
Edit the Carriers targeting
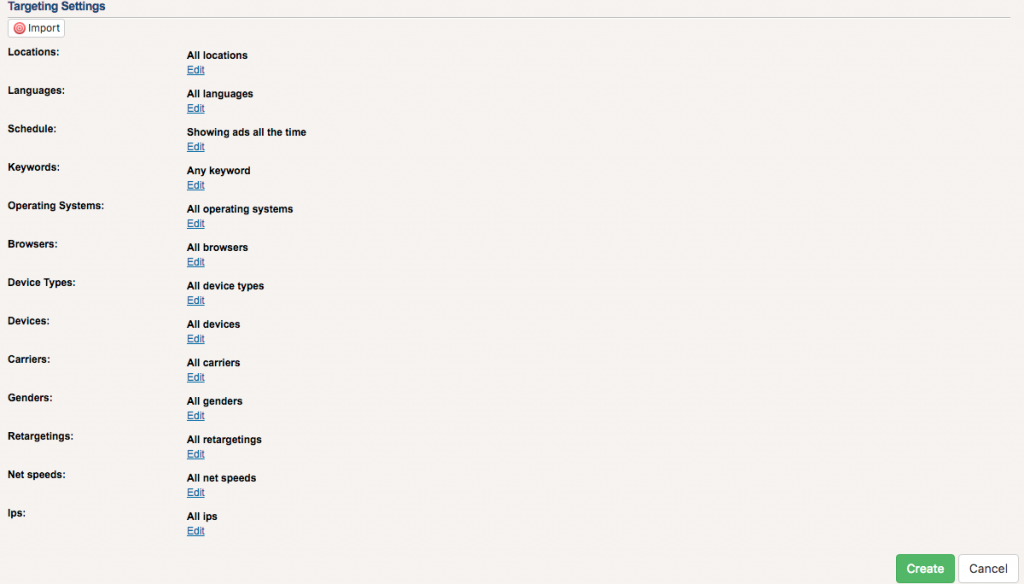[x=195, y=377]
